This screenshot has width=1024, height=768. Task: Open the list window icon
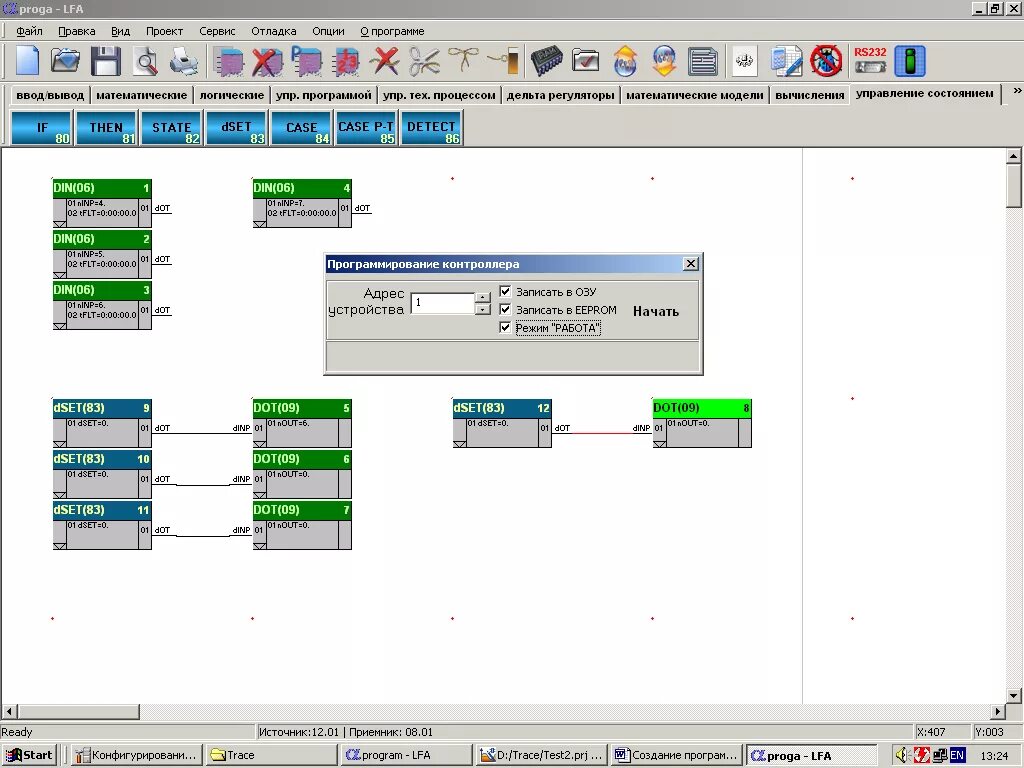[703, 61]
